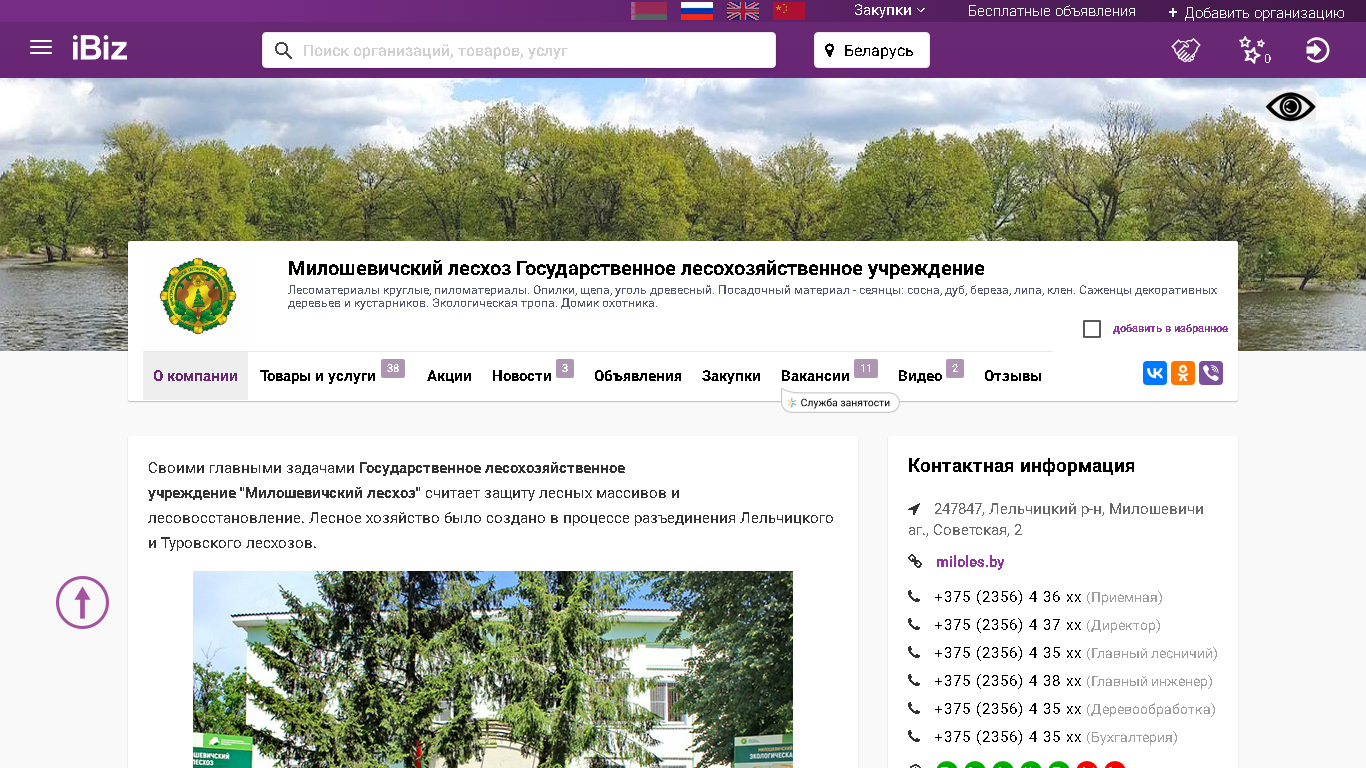Switch language to Belarusian flag

point(649,11)
